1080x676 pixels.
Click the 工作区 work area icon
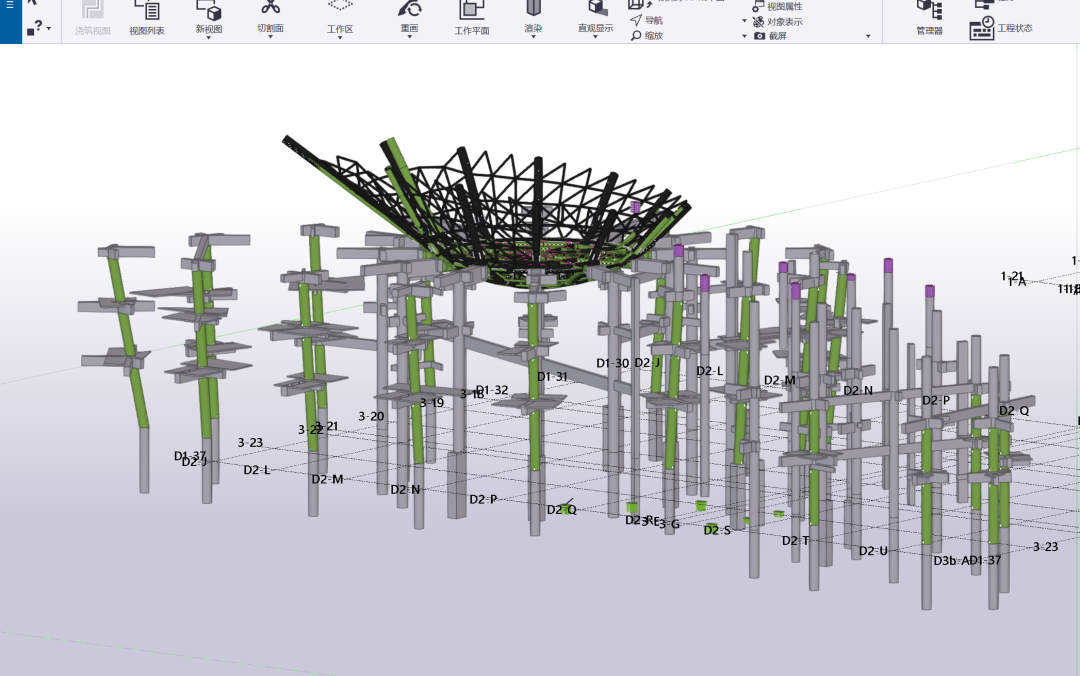coord(340,19)
